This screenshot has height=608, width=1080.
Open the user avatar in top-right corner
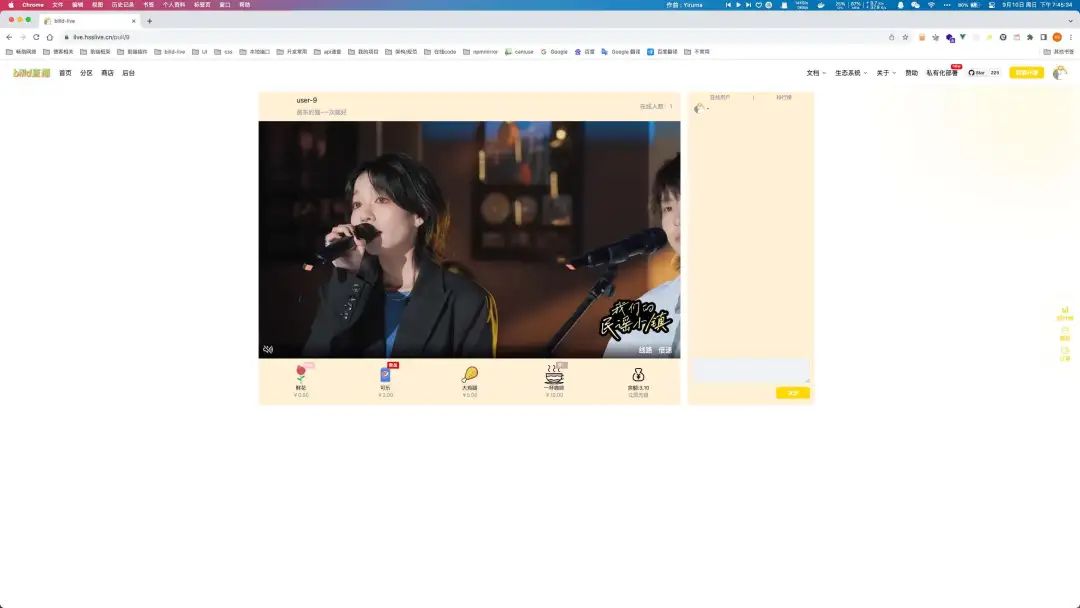coord(1059,73)
